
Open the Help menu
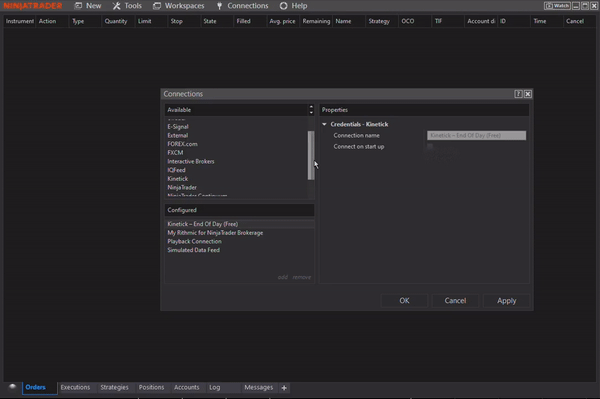pyautogui.click(x=293, y=6)
